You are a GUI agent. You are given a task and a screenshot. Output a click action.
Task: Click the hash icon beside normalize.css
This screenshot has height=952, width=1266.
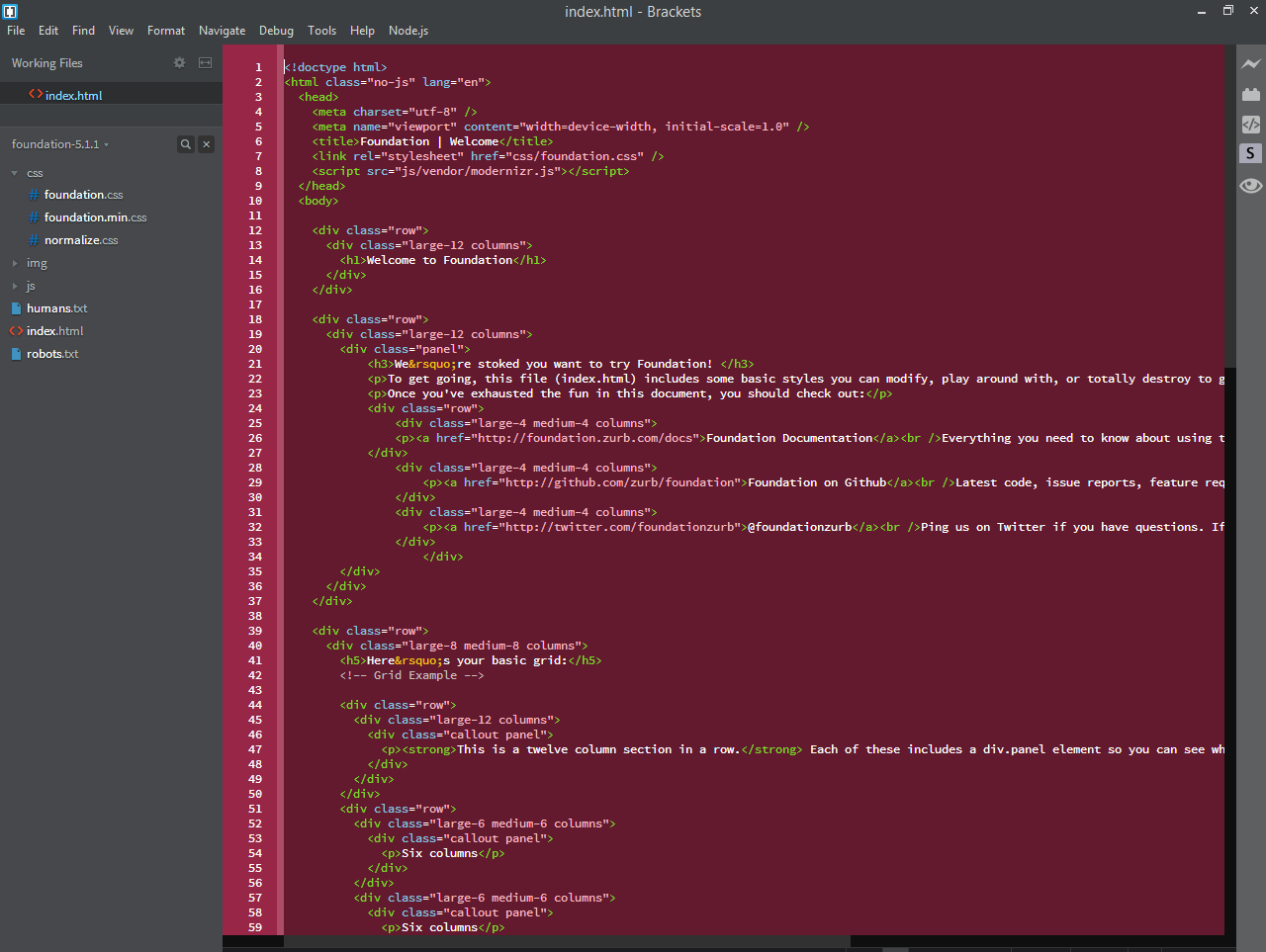[x=34, y=240]
